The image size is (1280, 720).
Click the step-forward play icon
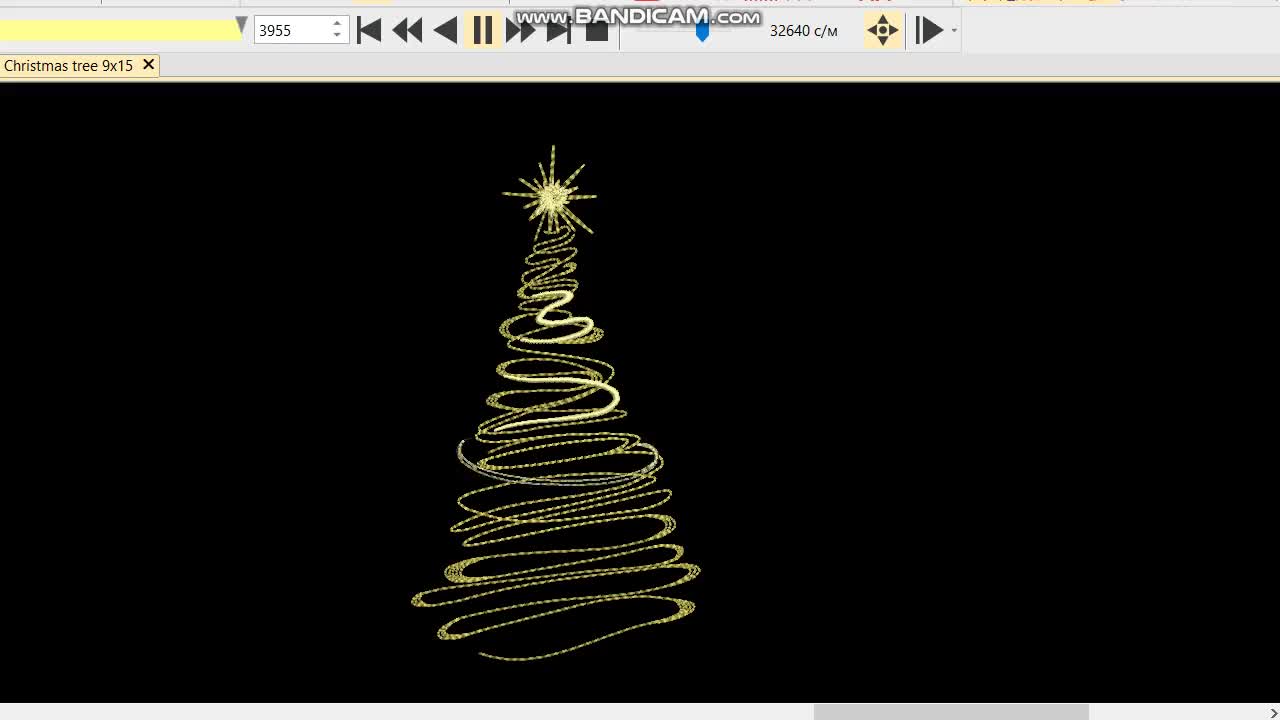(928, 30)
